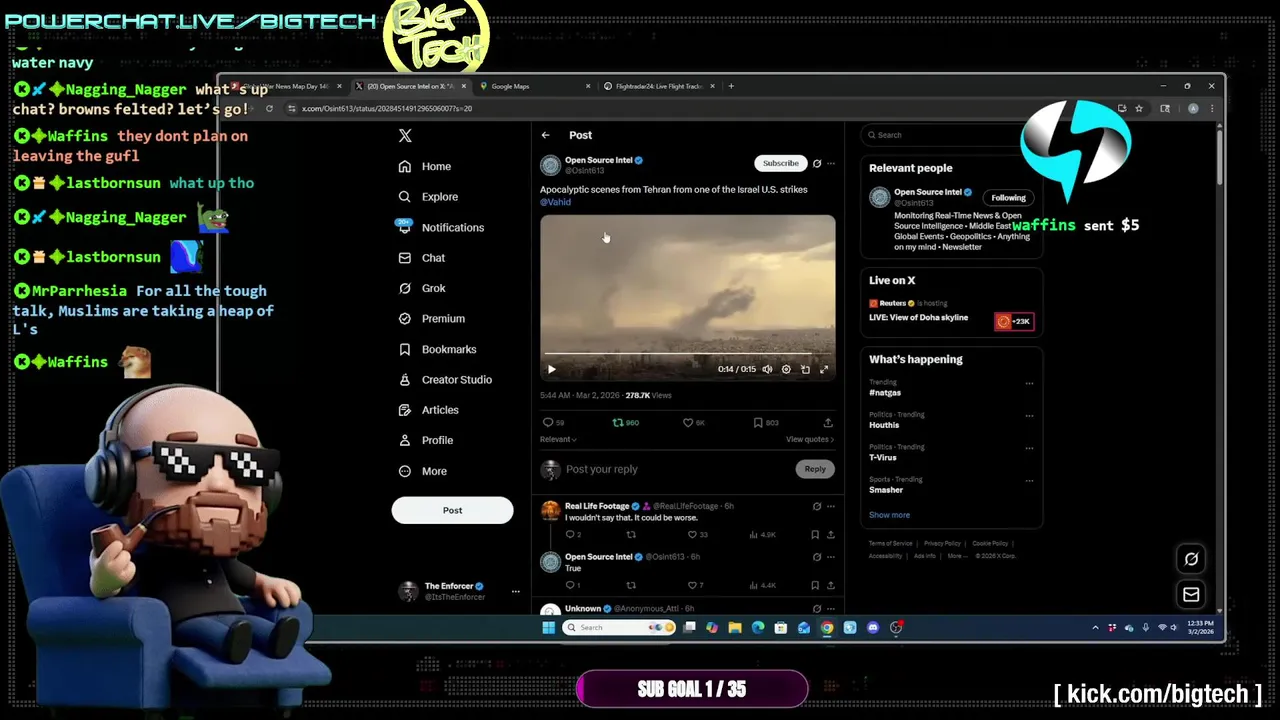Expand the Relevant sort dropdown

(558, 439)
